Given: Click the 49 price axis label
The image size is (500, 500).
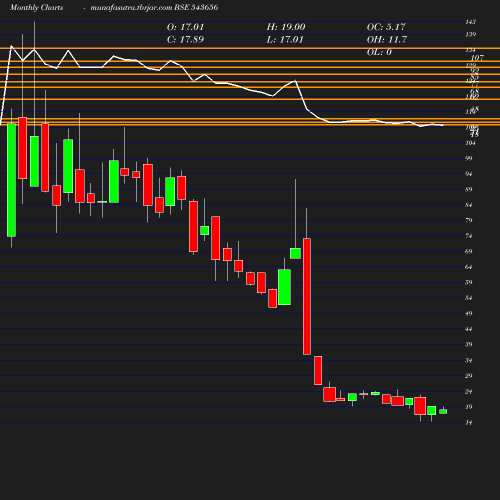Looking at the screenshot, I should coord(469,314).
